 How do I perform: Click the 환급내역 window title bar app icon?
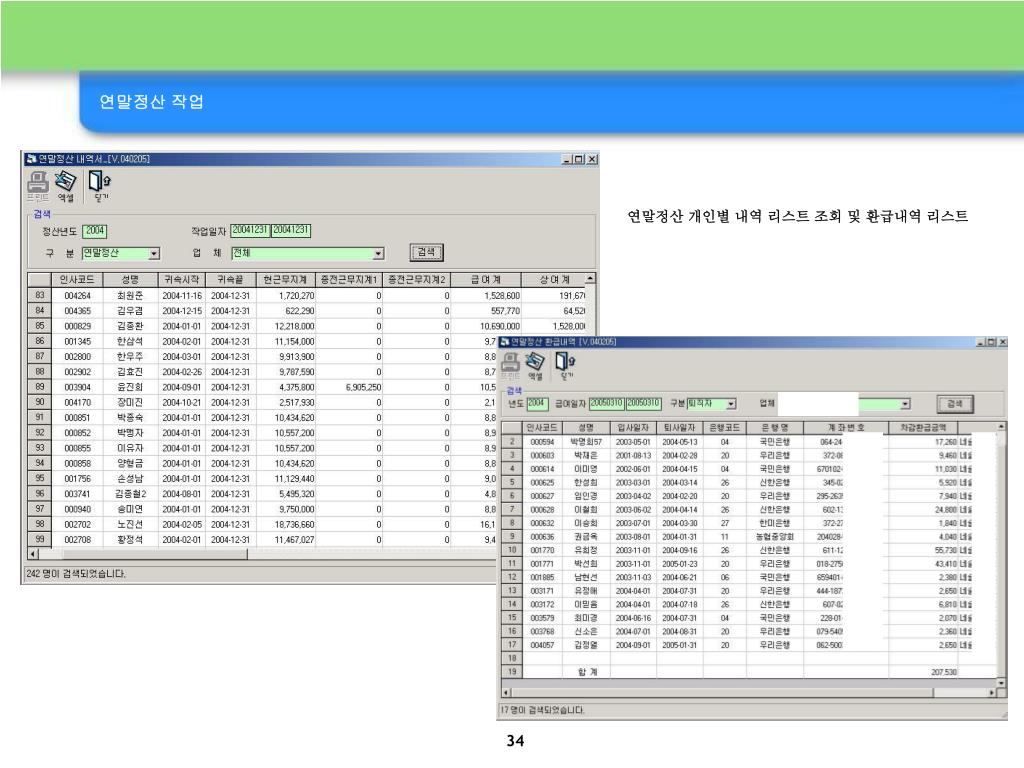pos(504,342)
